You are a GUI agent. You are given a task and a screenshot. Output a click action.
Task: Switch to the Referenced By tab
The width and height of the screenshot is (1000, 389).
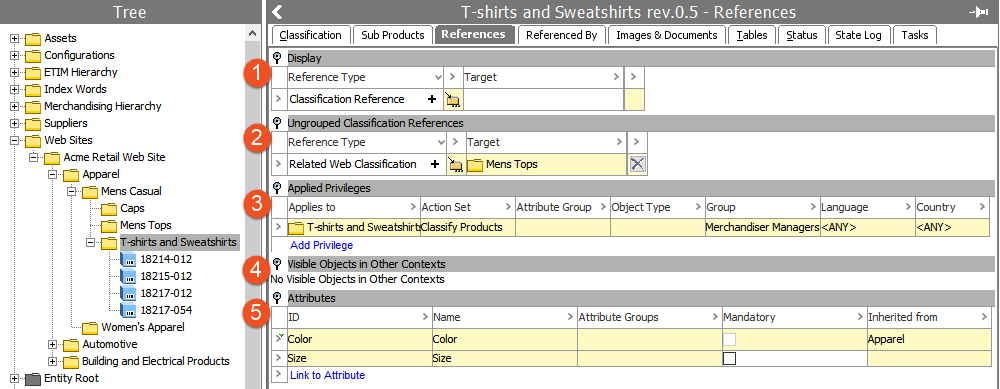point(561,35)
